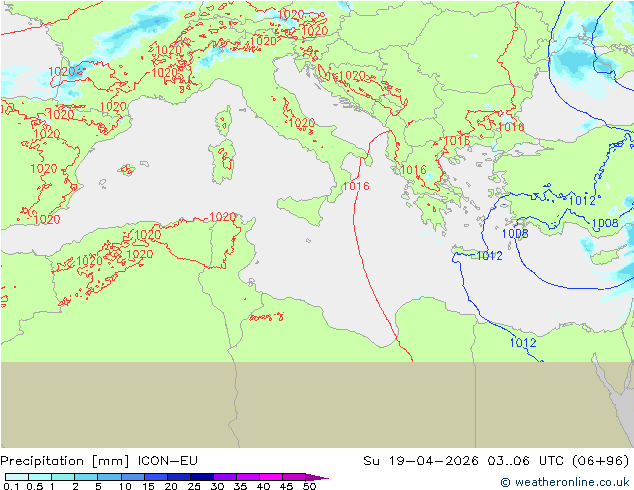
Task: Click the legend value '0.5'
Action: tap(35, 486)
